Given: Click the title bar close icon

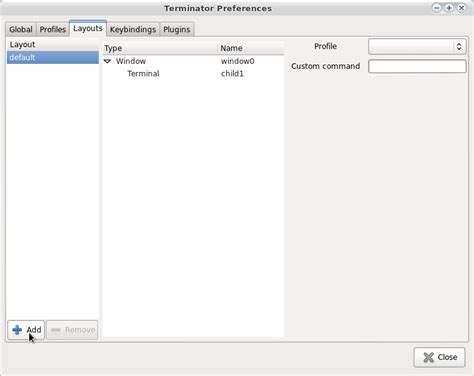Looking at the screenshot, I should (x=461, y=8).
